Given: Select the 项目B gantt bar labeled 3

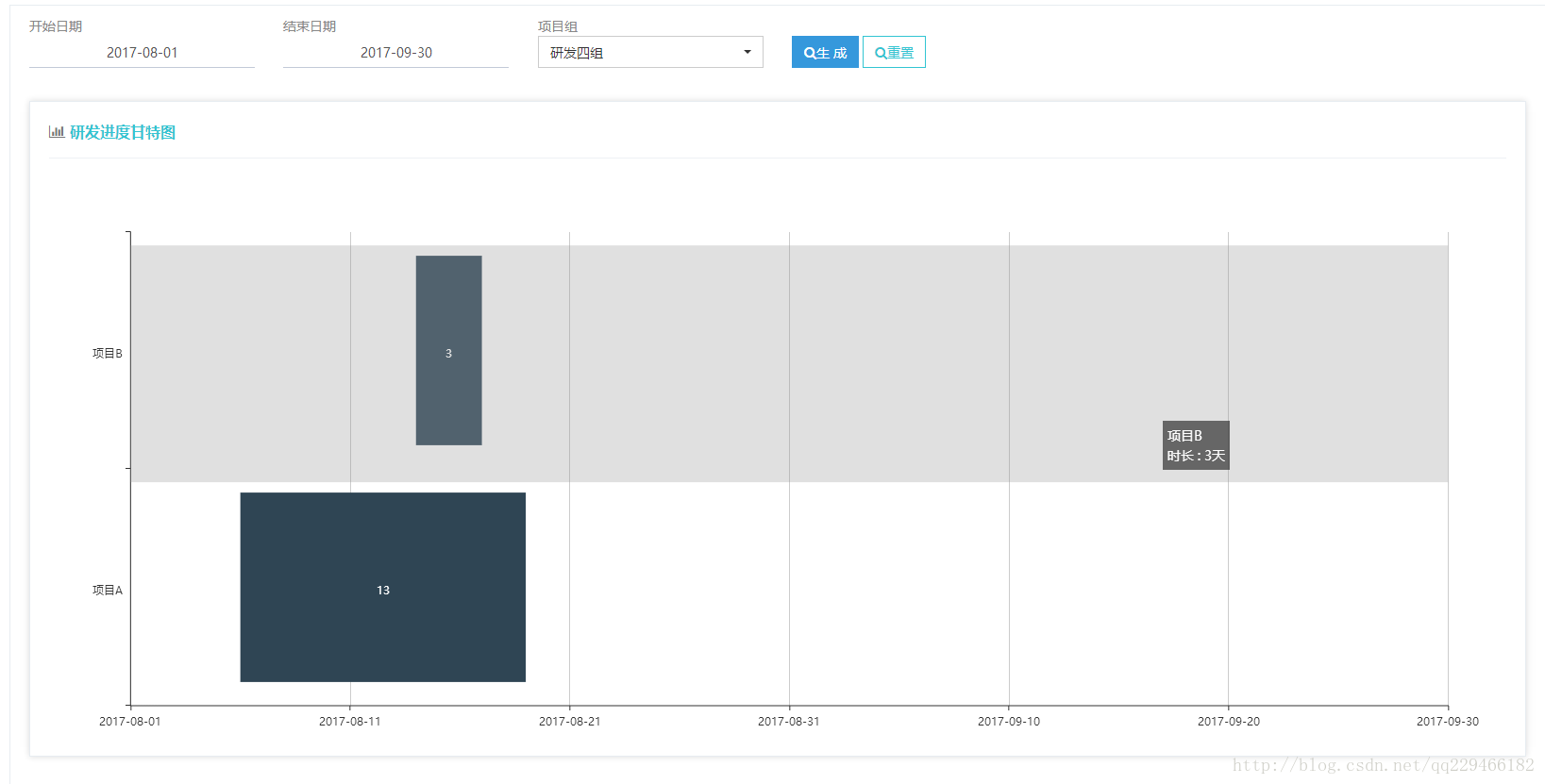Looking at the screenshot, I should (x=449, y=350).
